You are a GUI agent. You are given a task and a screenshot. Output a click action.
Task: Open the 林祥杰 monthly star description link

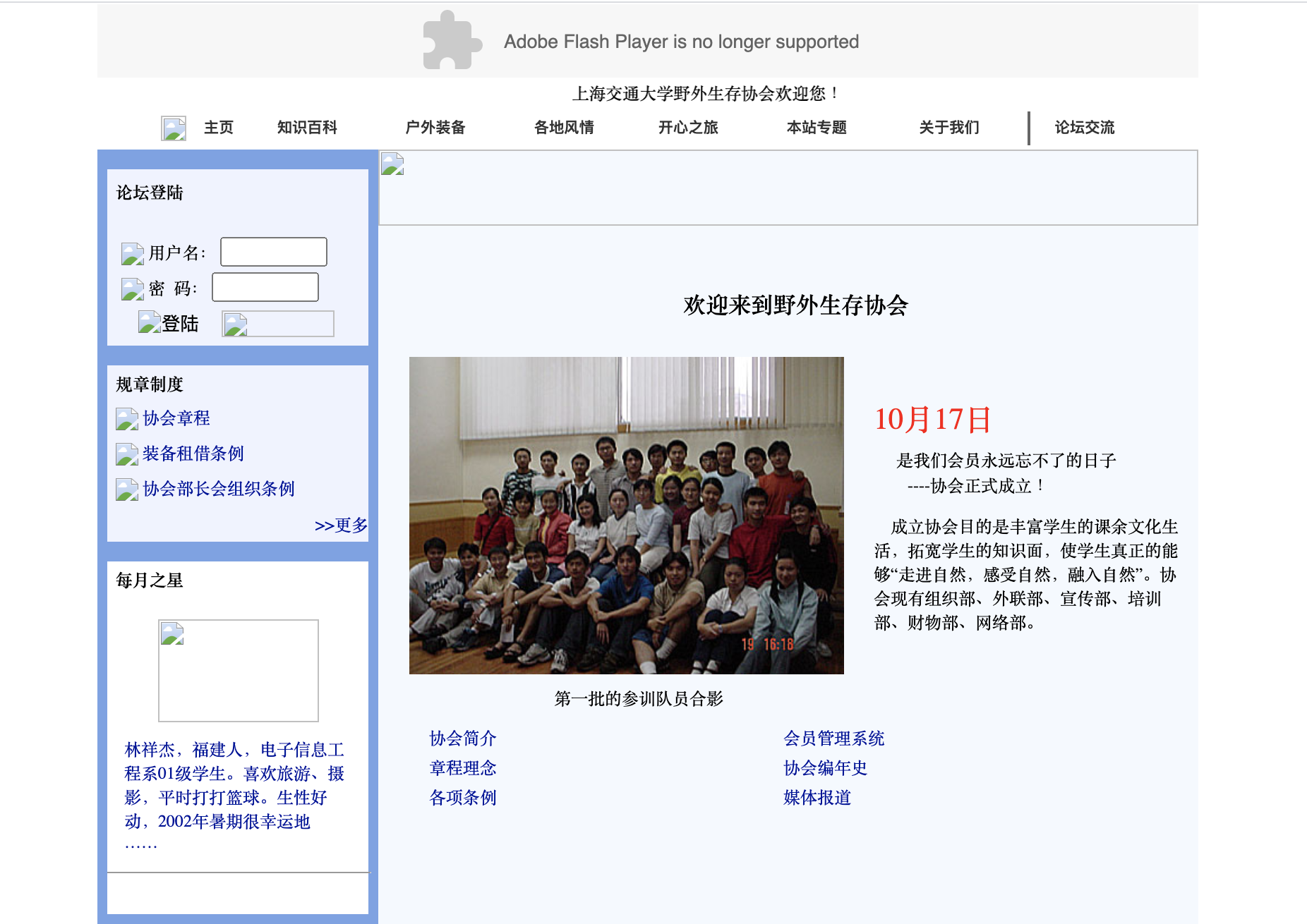tap(234, 797)
